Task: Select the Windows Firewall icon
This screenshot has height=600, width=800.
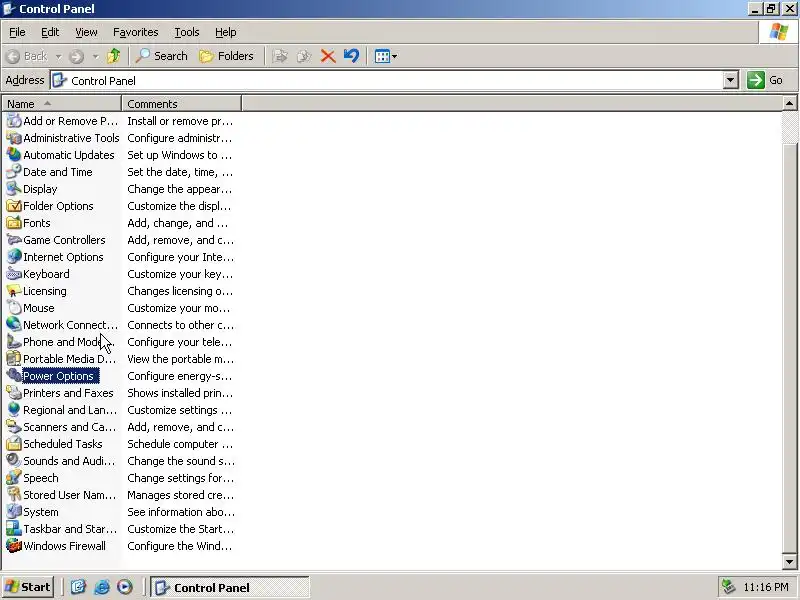Action: (x=14, y=546)
